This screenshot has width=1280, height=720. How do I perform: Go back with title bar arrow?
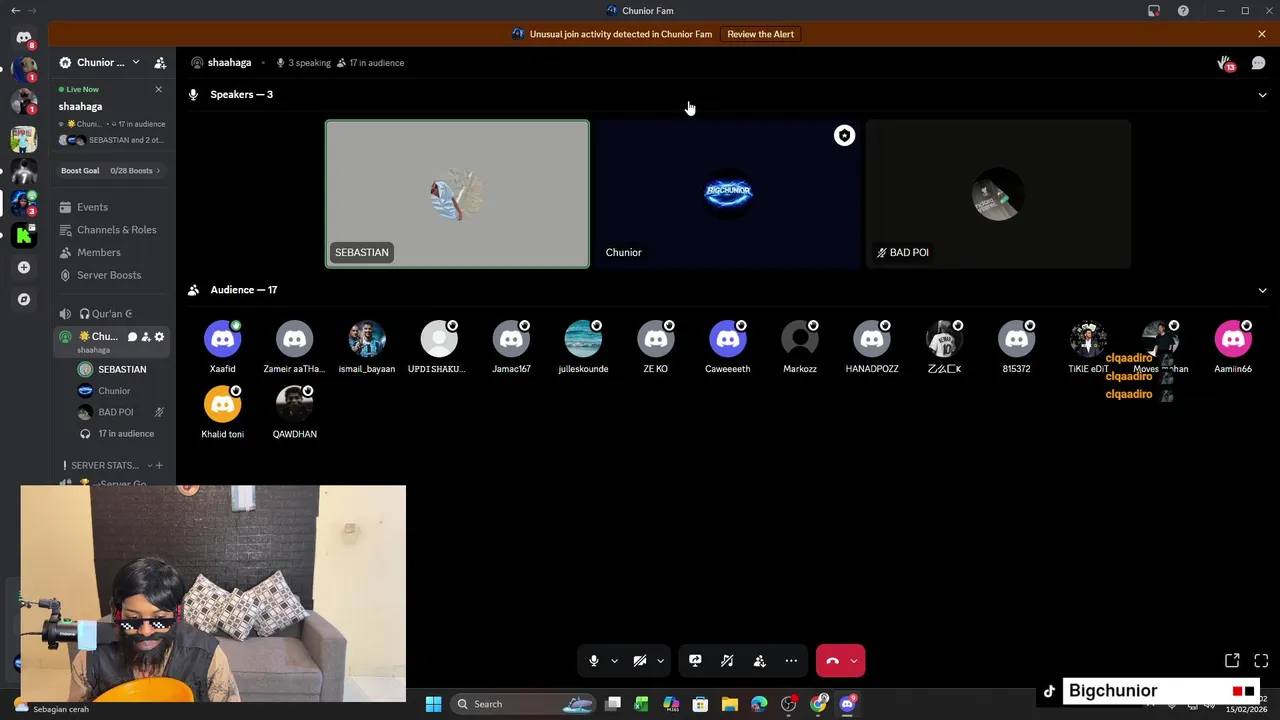point(15,11)
